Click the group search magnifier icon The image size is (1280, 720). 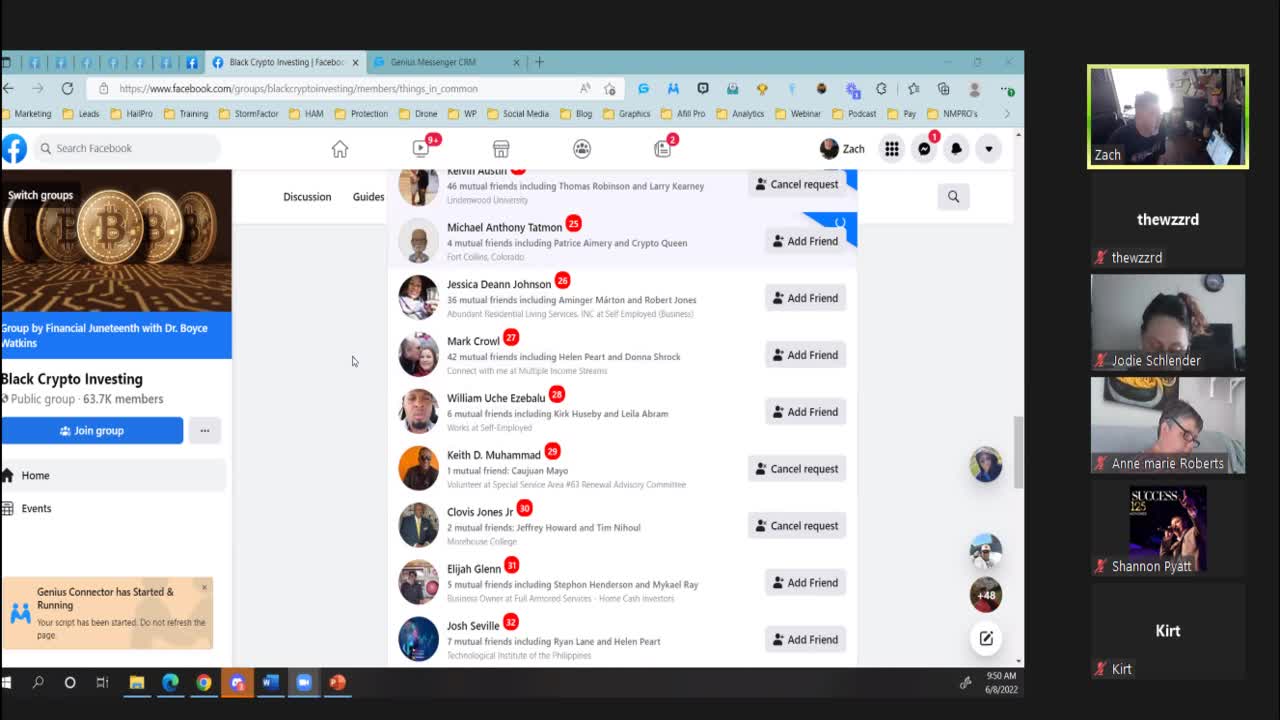pyautogui.click(x=953, y=197)
